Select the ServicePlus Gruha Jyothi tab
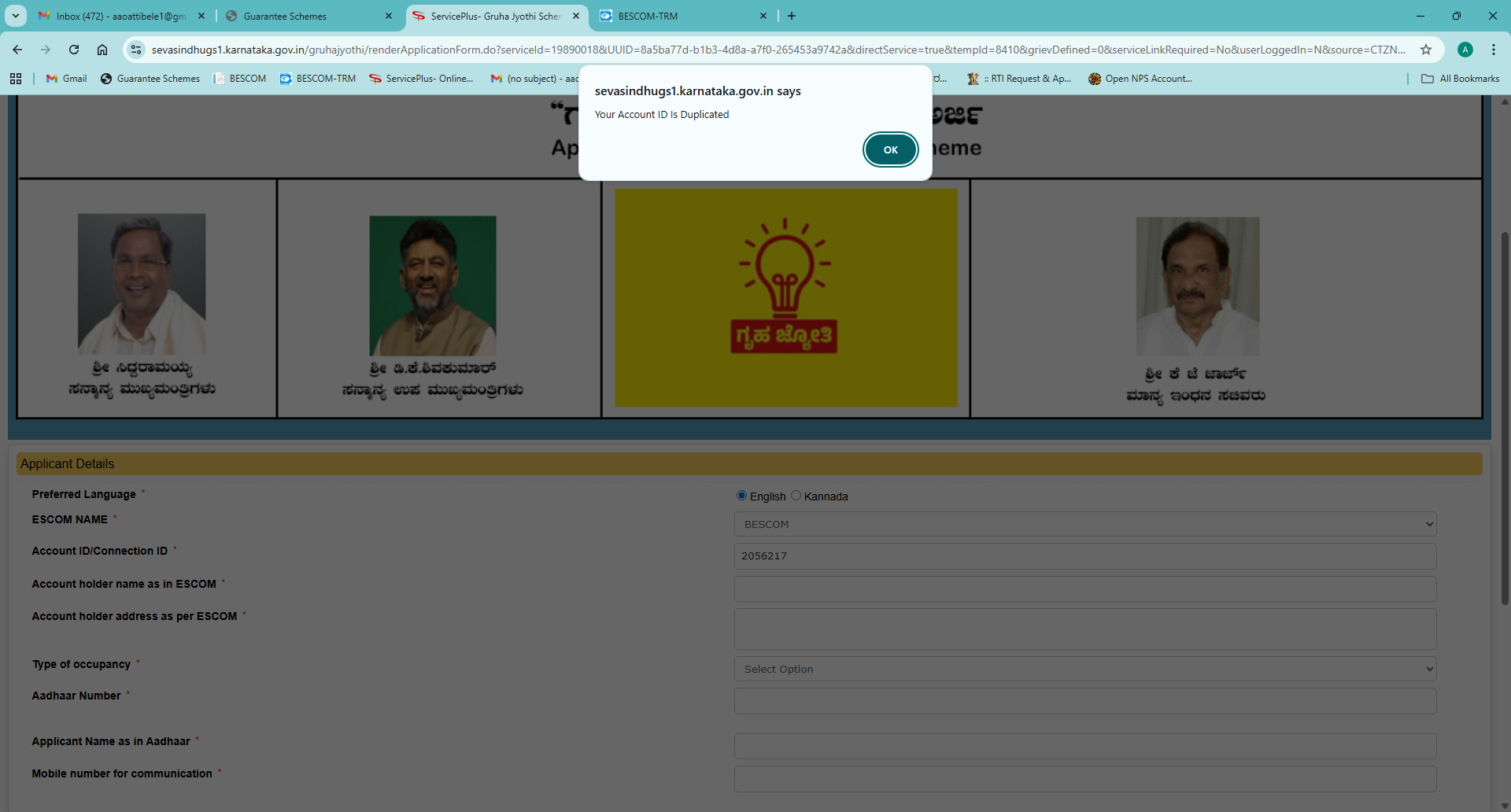 pyautogui.click(x=496, y=16)
